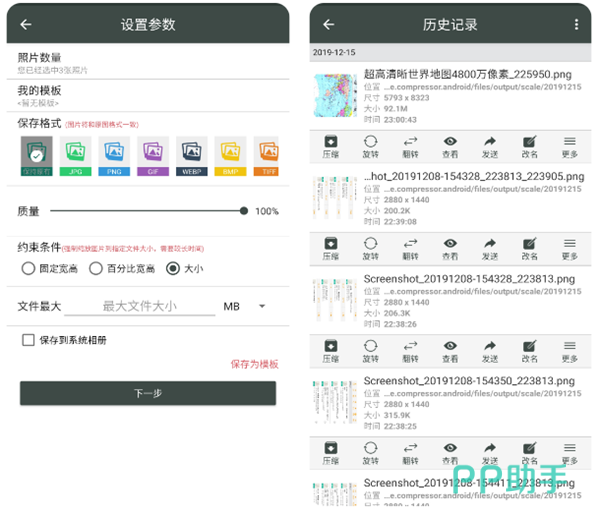The image size is (600, 515).
Task: Go back from the 设置参数 screen
Action: [26, 24]
